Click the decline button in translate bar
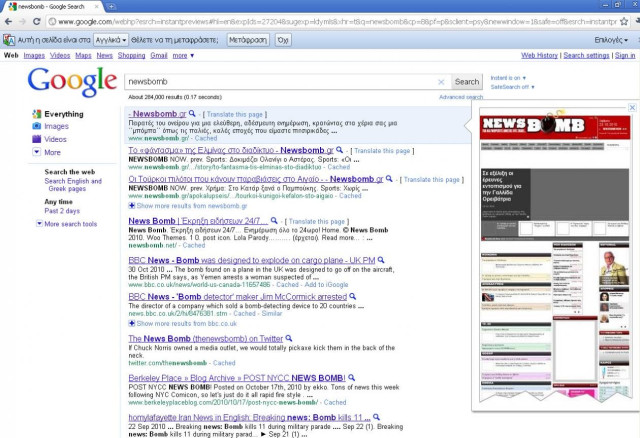The width and height of the screenshot is (640, 438). point(283,40)
